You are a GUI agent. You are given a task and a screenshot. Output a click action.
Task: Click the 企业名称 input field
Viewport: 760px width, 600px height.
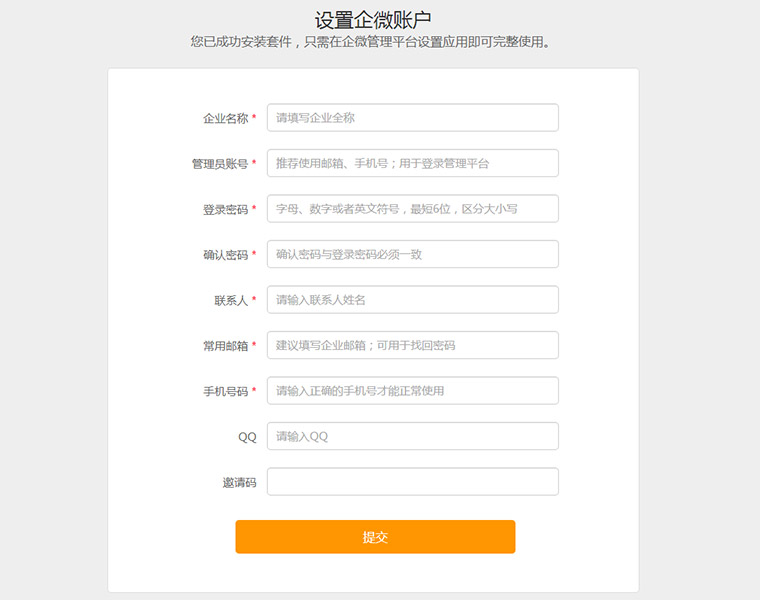(x=412, y=118)
